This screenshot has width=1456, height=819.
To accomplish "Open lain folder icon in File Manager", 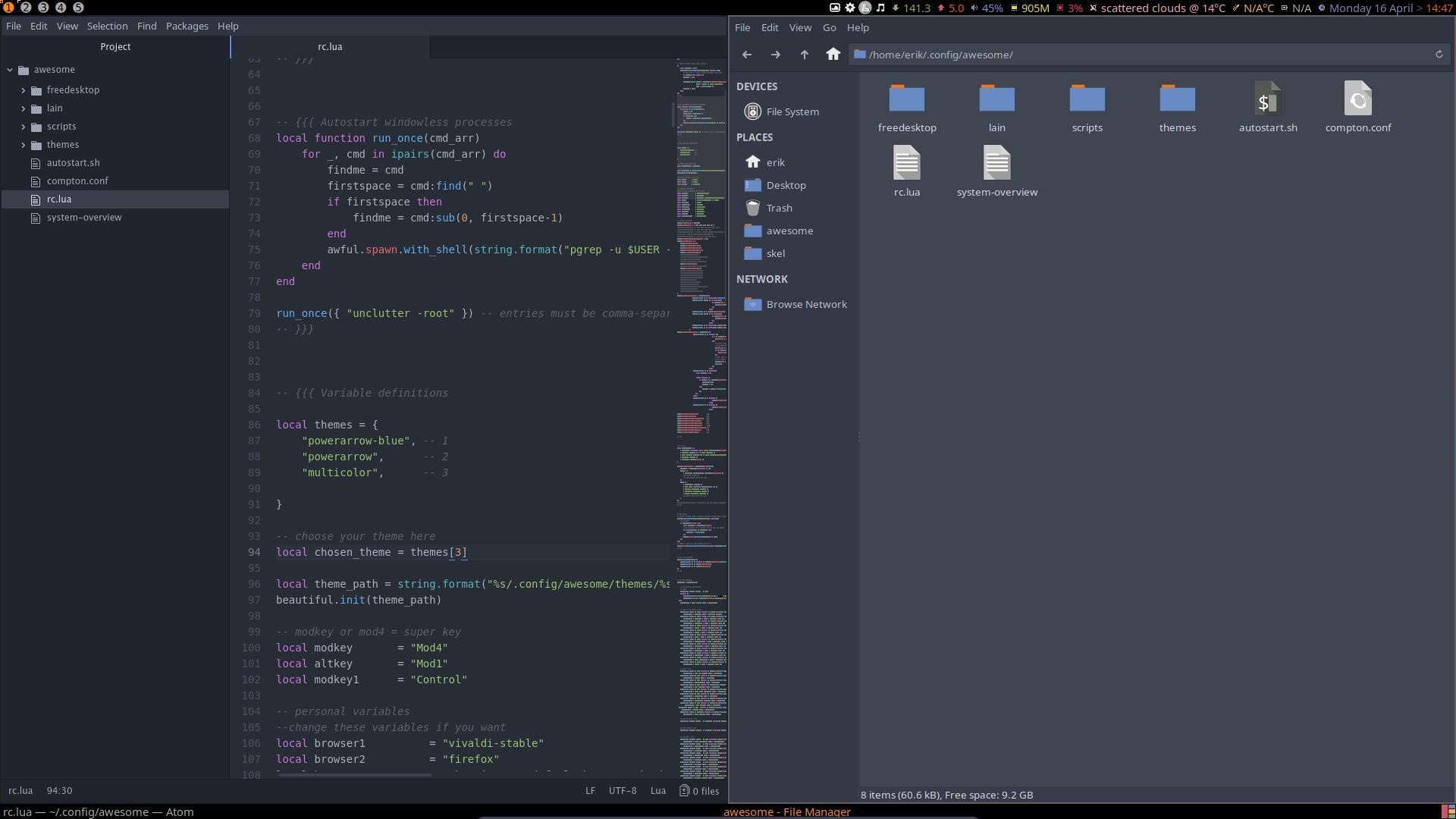I will click(x=997, y=99).
